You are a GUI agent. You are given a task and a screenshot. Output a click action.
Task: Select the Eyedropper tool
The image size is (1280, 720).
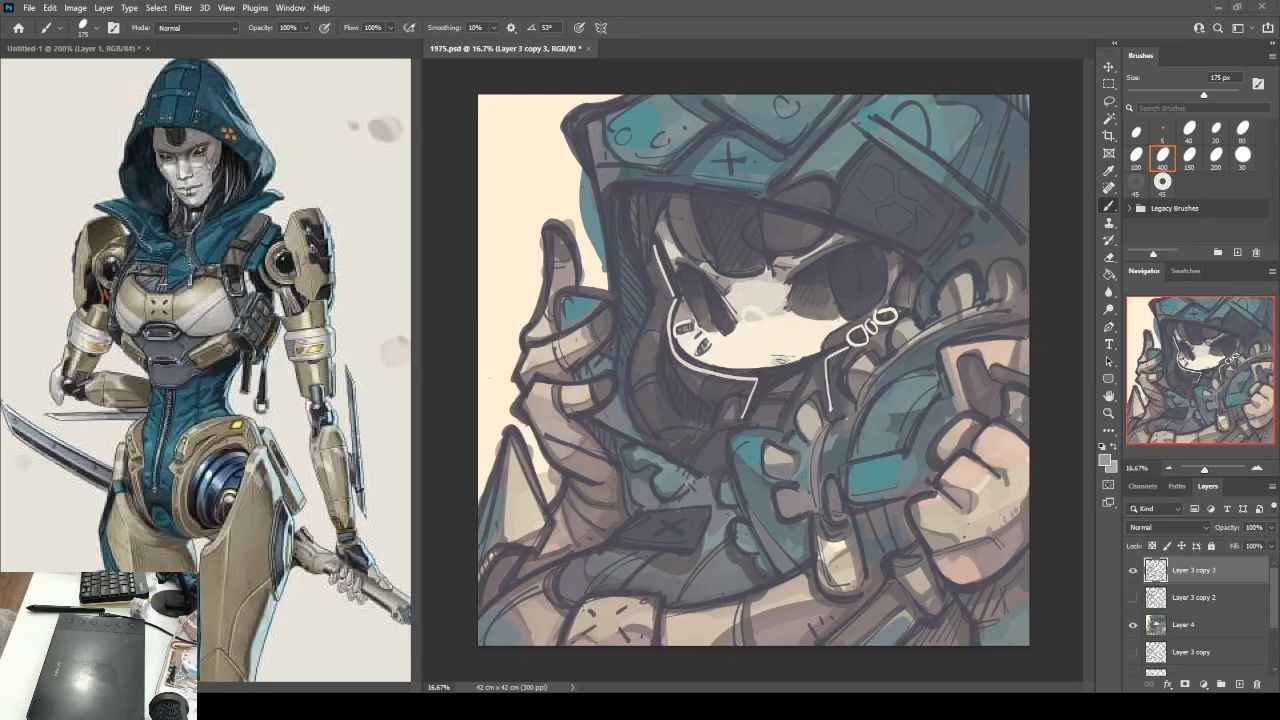1109,170
